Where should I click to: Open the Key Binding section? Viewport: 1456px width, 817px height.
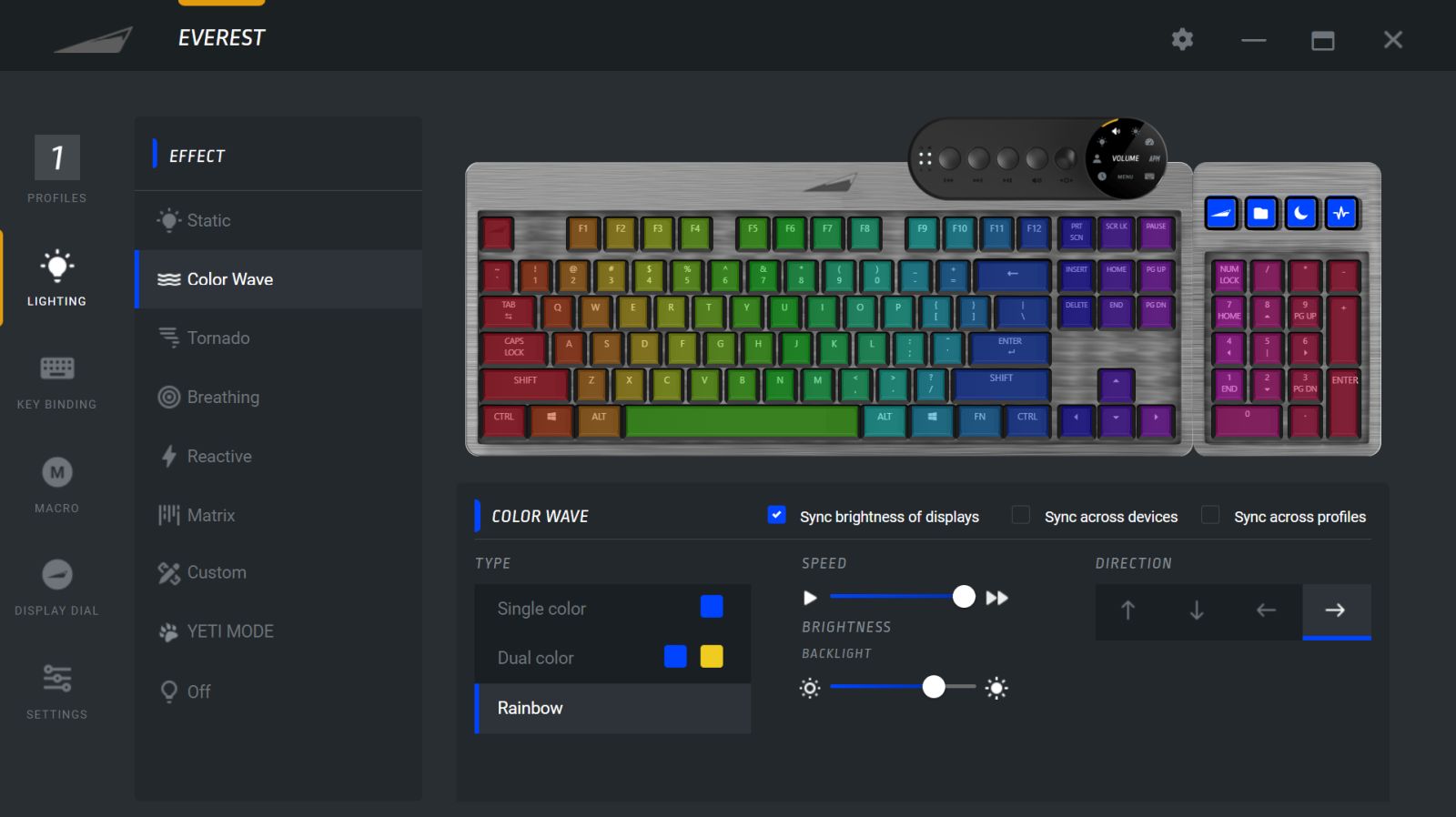[x=56, y=382]
